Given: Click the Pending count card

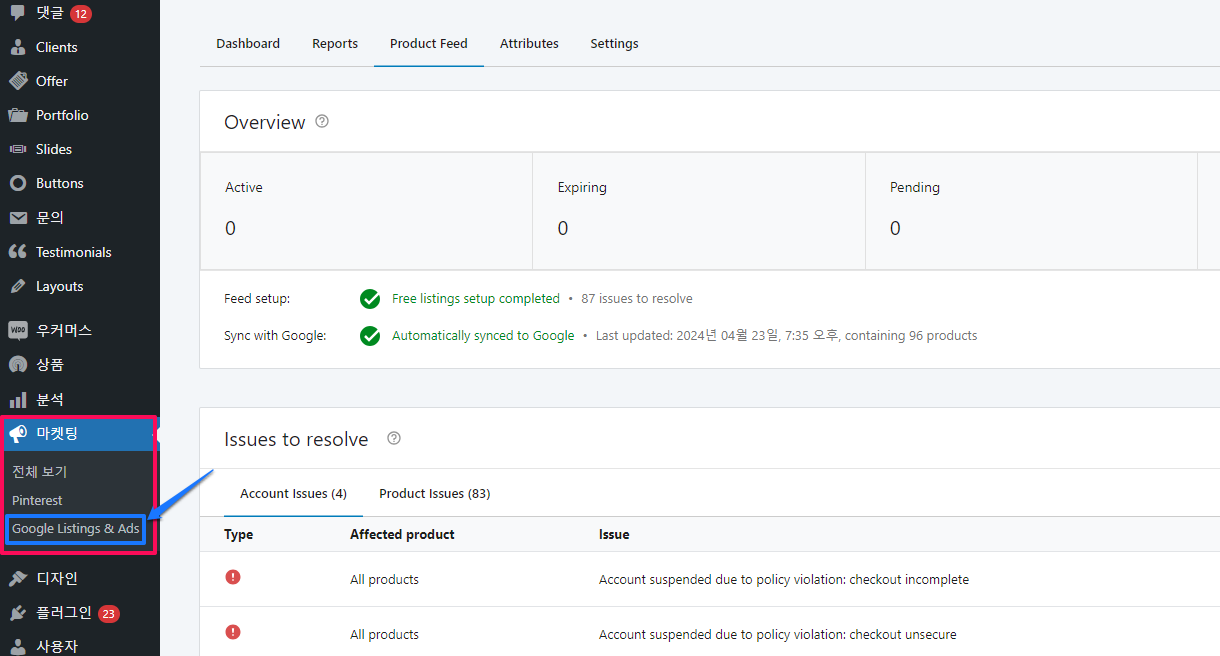Looking at the screenshot, I should click(1031, 211).
